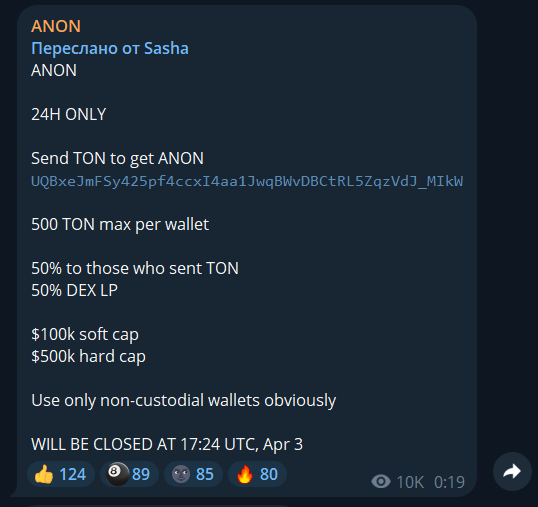Screen dimensions: 538x507
Task: Click the 0:19 message timestamp
Action: 449,482
